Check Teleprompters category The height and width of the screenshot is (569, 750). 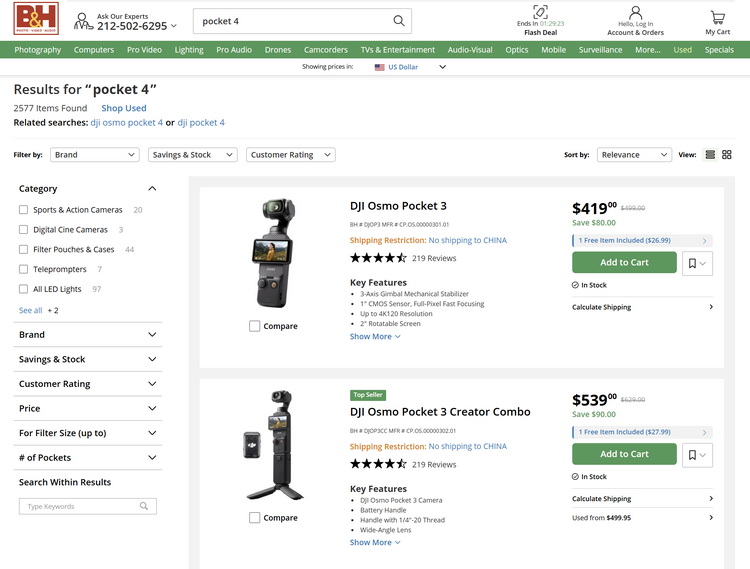[x=23, y=269]
